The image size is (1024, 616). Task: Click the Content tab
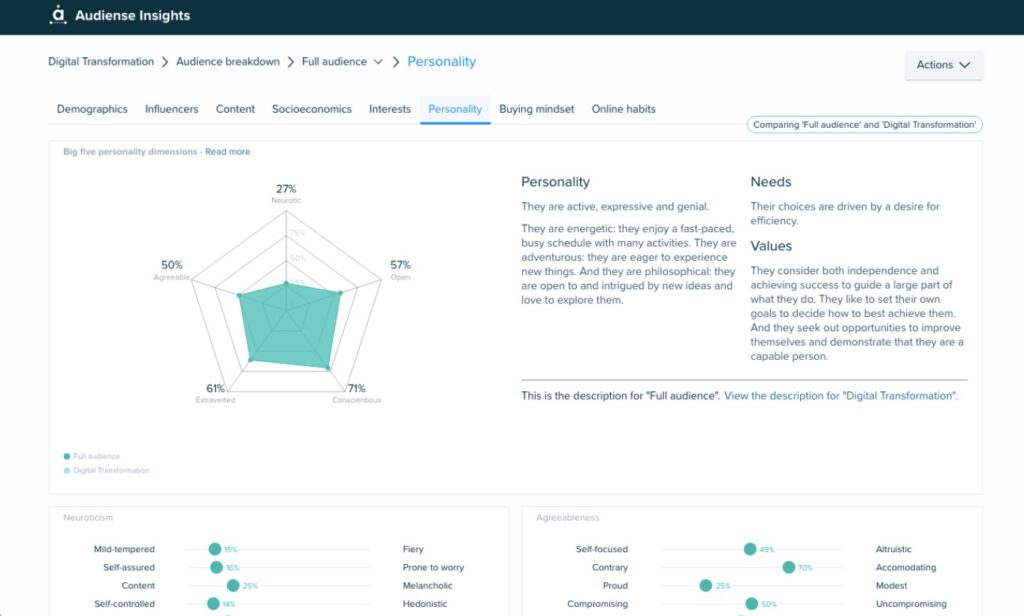point(235,109)
